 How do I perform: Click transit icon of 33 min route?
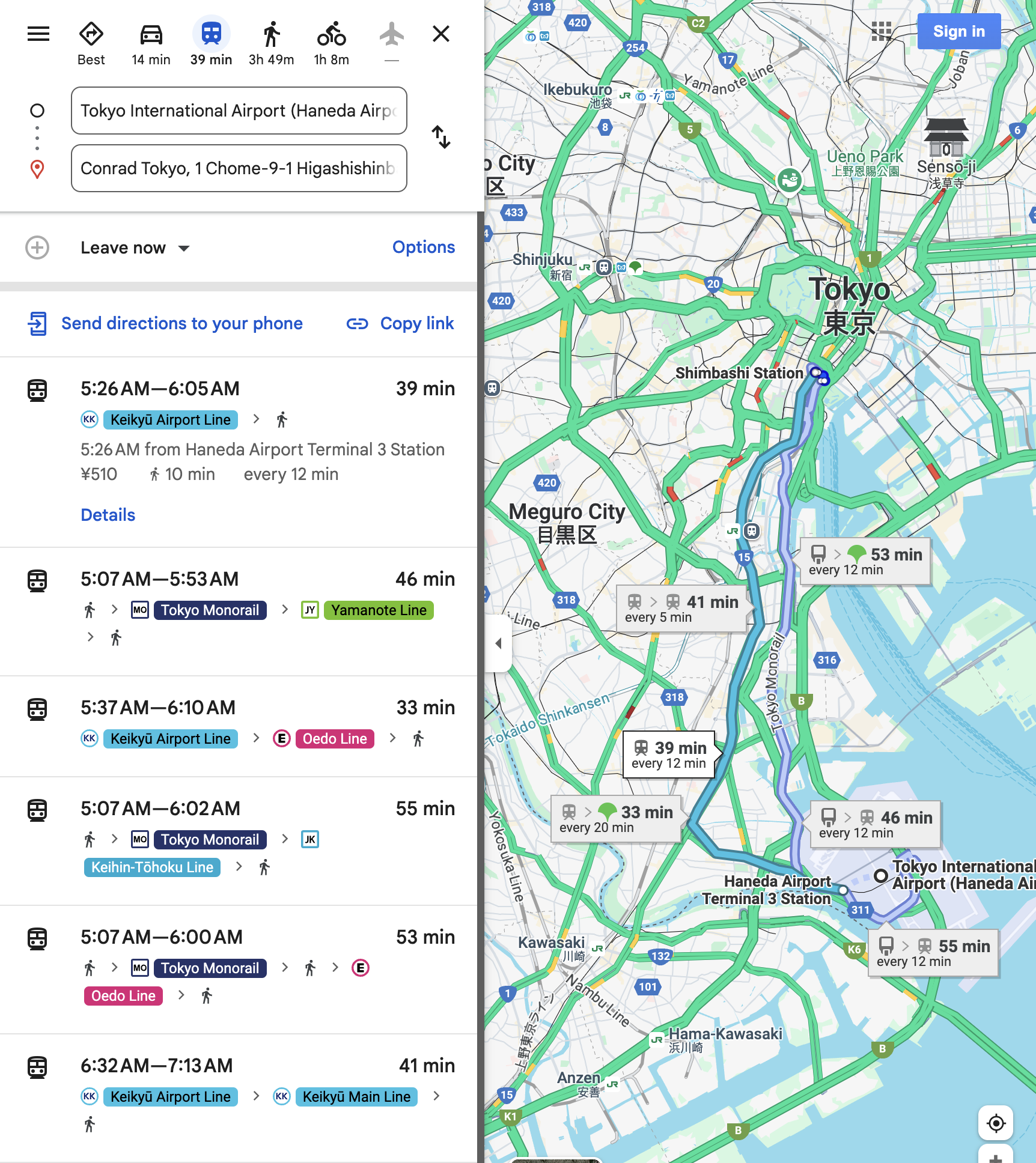pos(37,709)
